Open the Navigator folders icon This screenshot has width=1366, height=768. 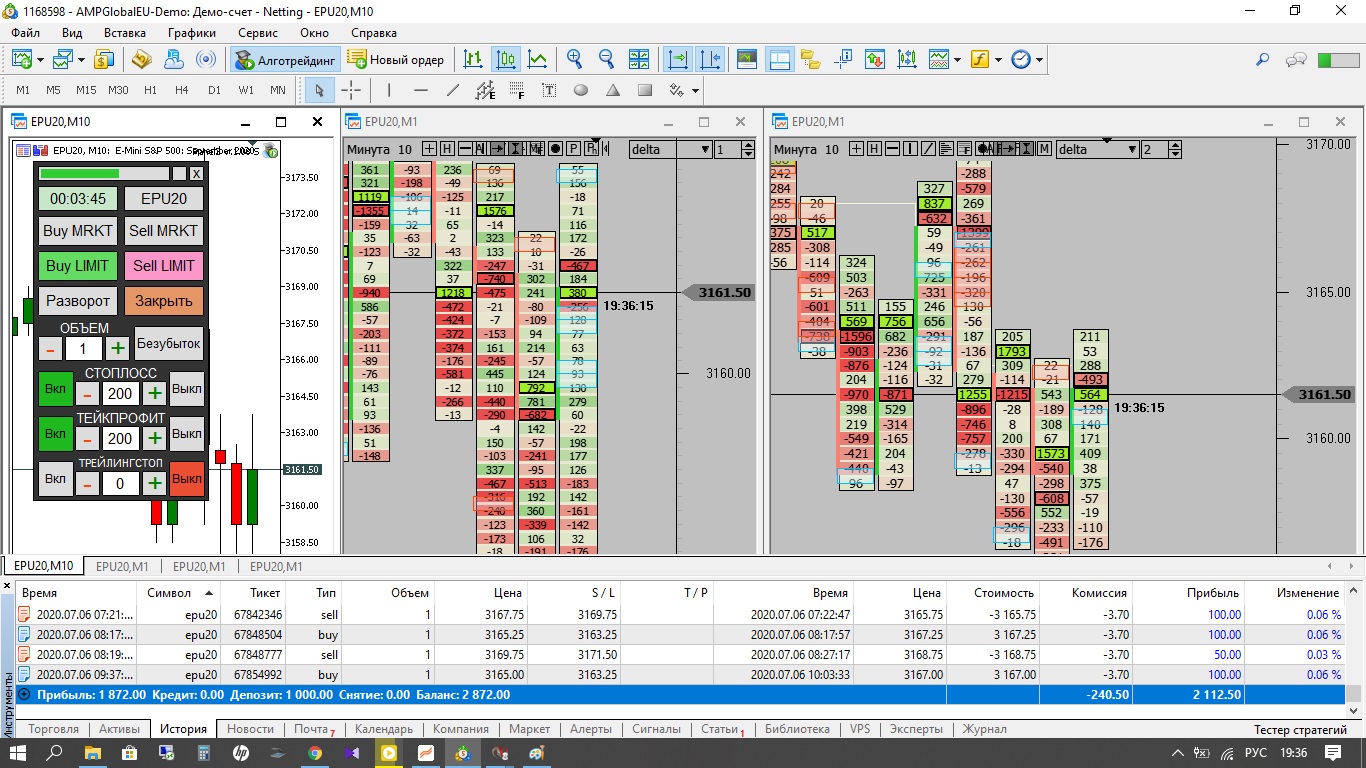coord(811,59)
